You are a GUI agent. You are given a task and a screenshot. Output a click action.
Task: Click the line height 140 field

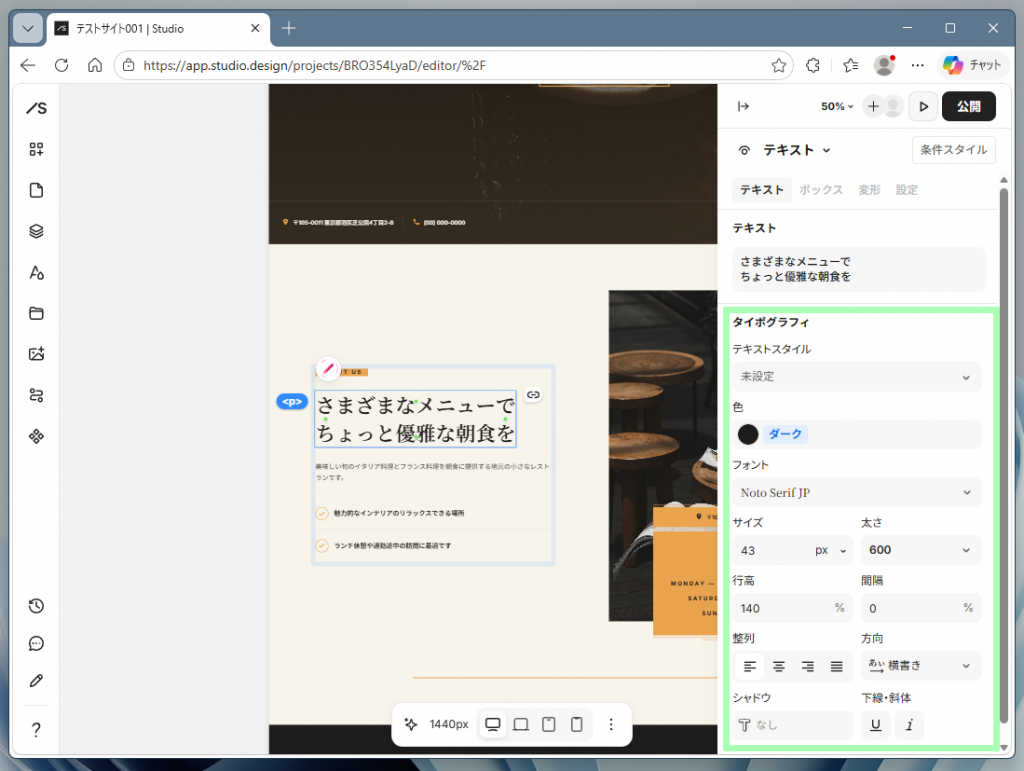coord(792,608)
